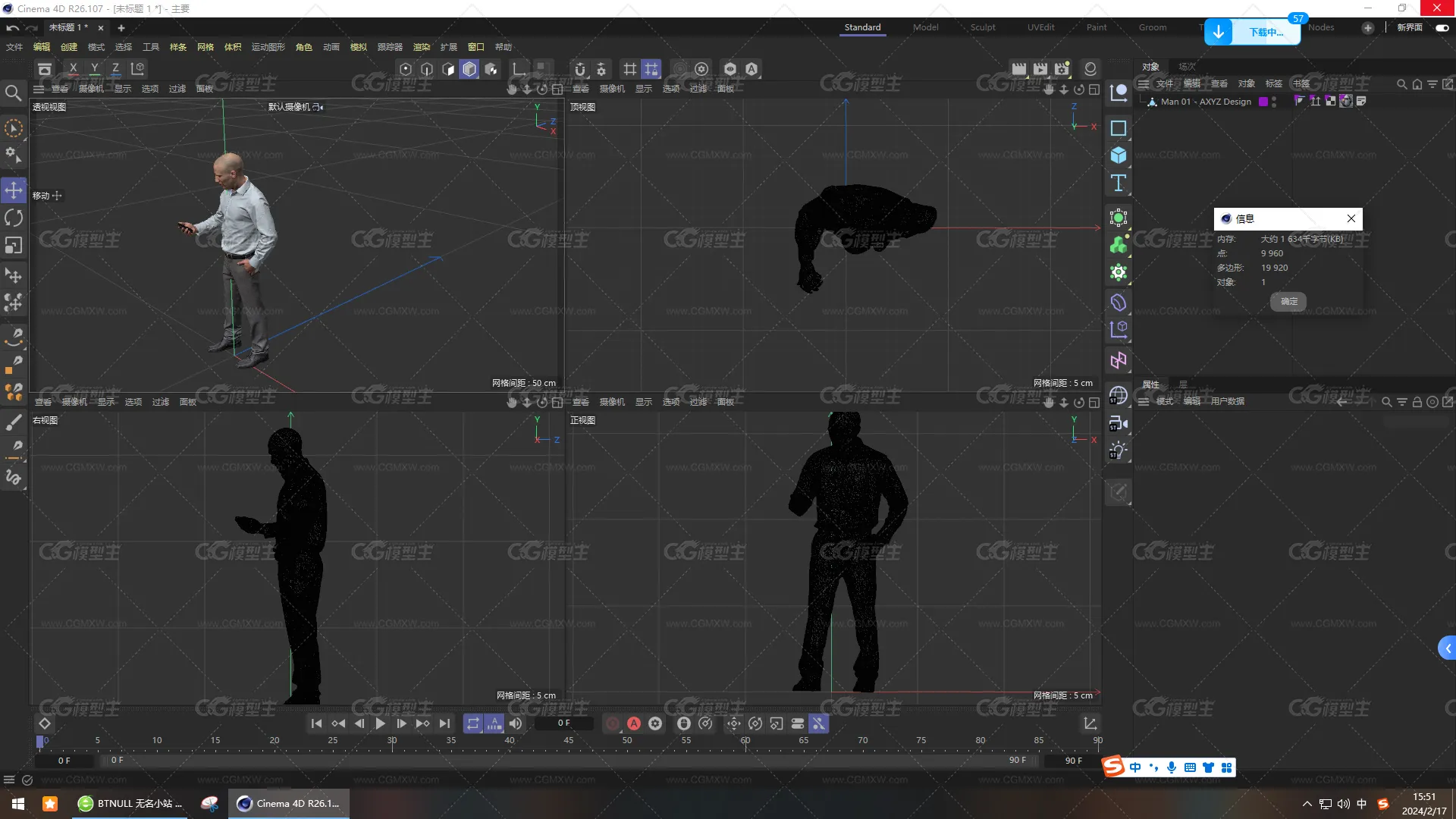Go to end of timeline

tap(445, 723)
